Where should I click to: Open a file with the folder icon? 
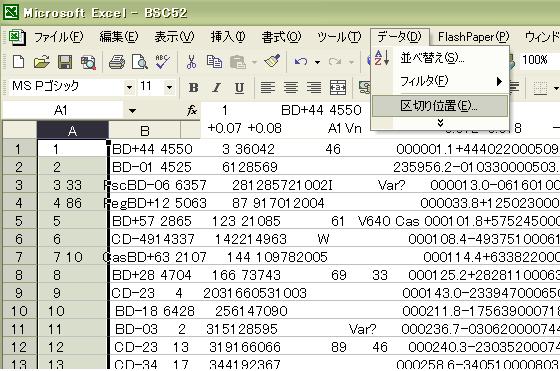[42, 62]
